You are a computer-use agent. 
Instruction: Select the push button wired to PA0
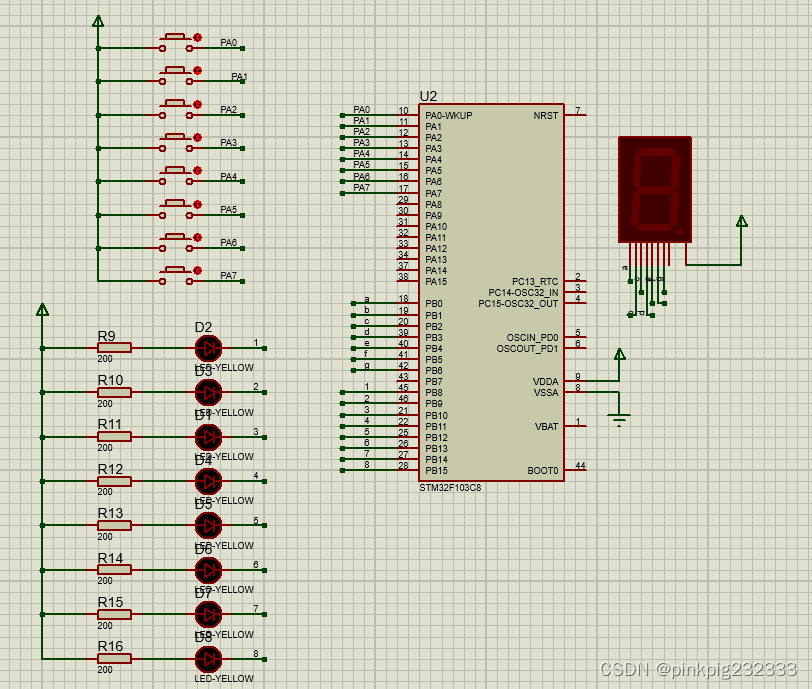point(176,42)
